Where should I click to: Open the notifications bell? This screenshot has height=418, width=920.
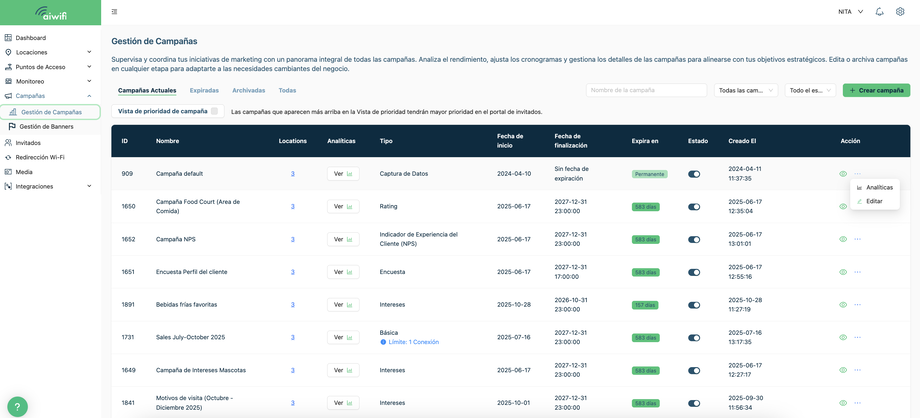879,12
